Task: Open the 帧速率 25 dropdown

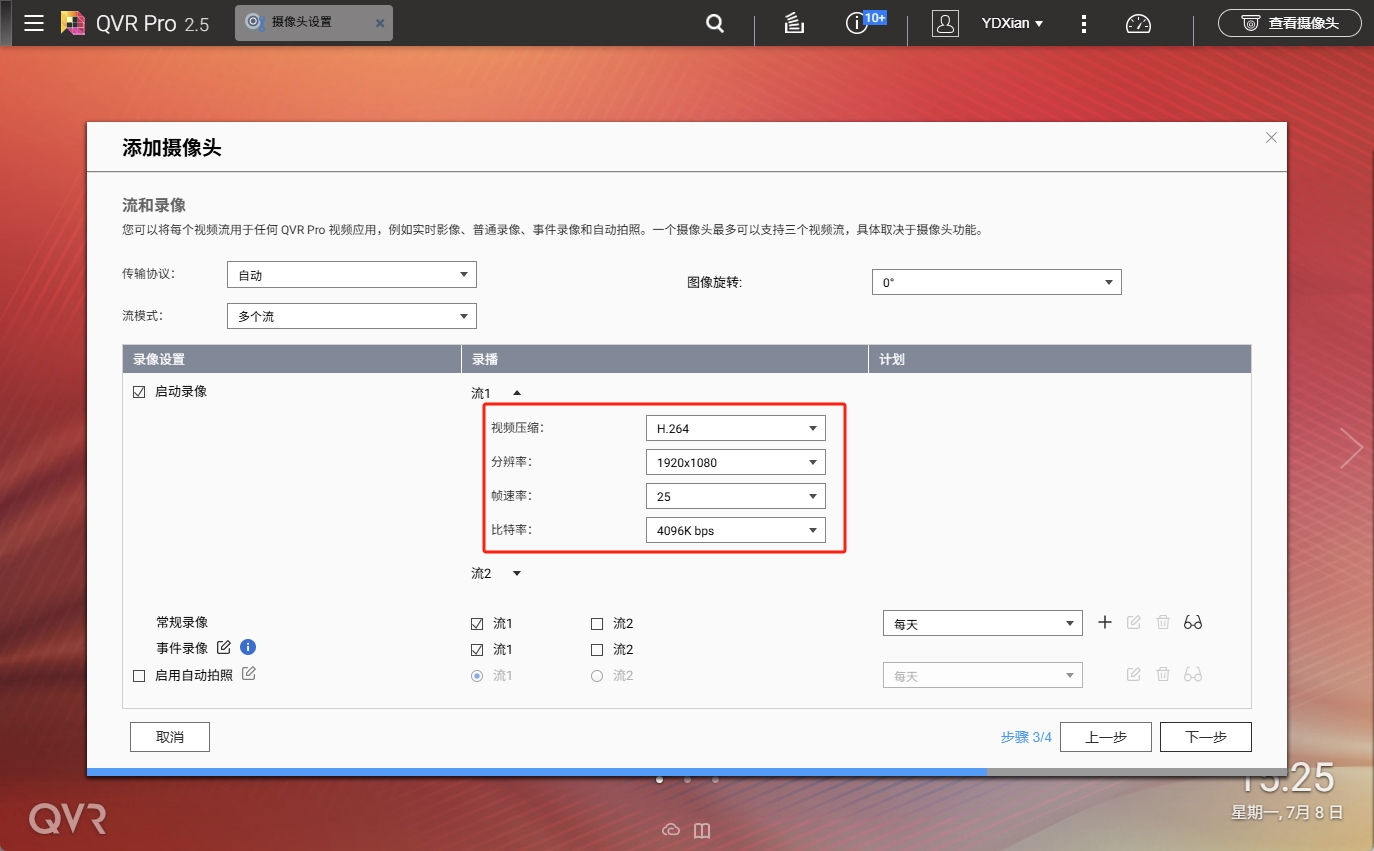Action: 736,496
